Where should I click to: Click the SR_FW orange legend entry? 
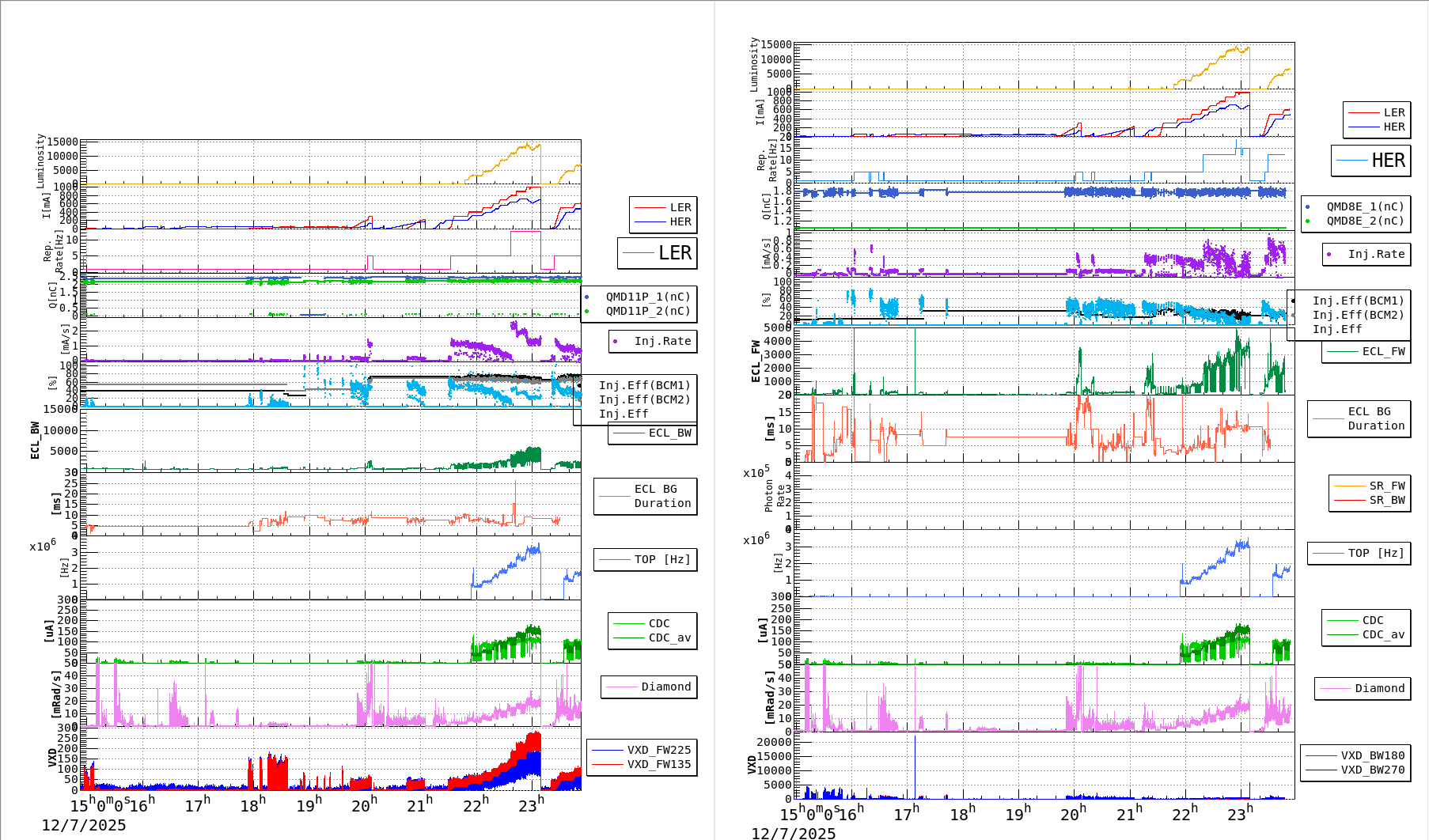point(1370,486)
